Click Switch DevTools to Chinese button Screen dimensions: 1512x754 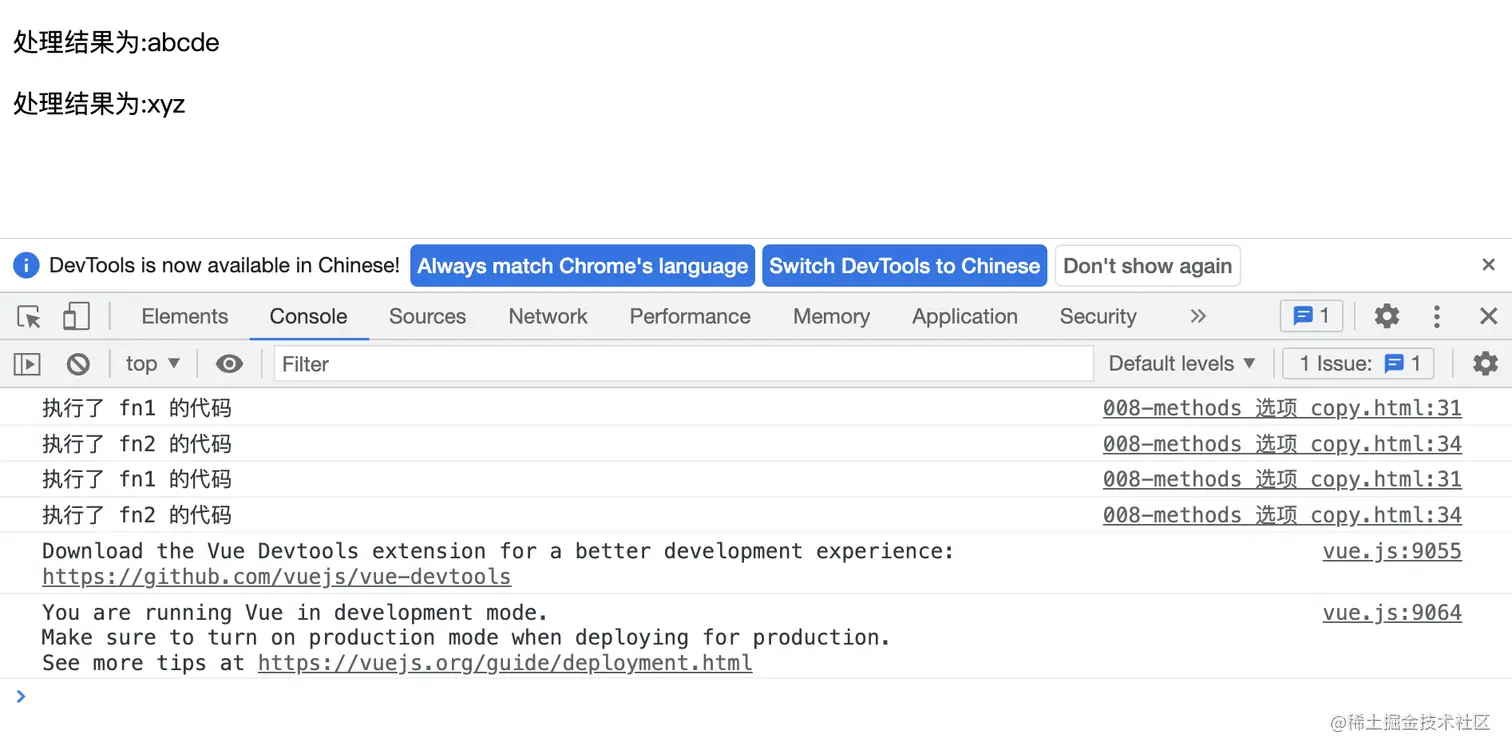(x=905, y=266)
